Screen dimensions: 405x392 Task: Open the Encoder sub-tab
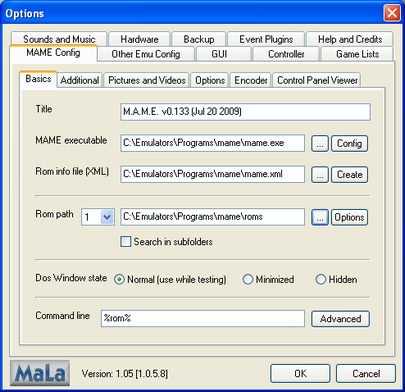click(x=251, y=80)
